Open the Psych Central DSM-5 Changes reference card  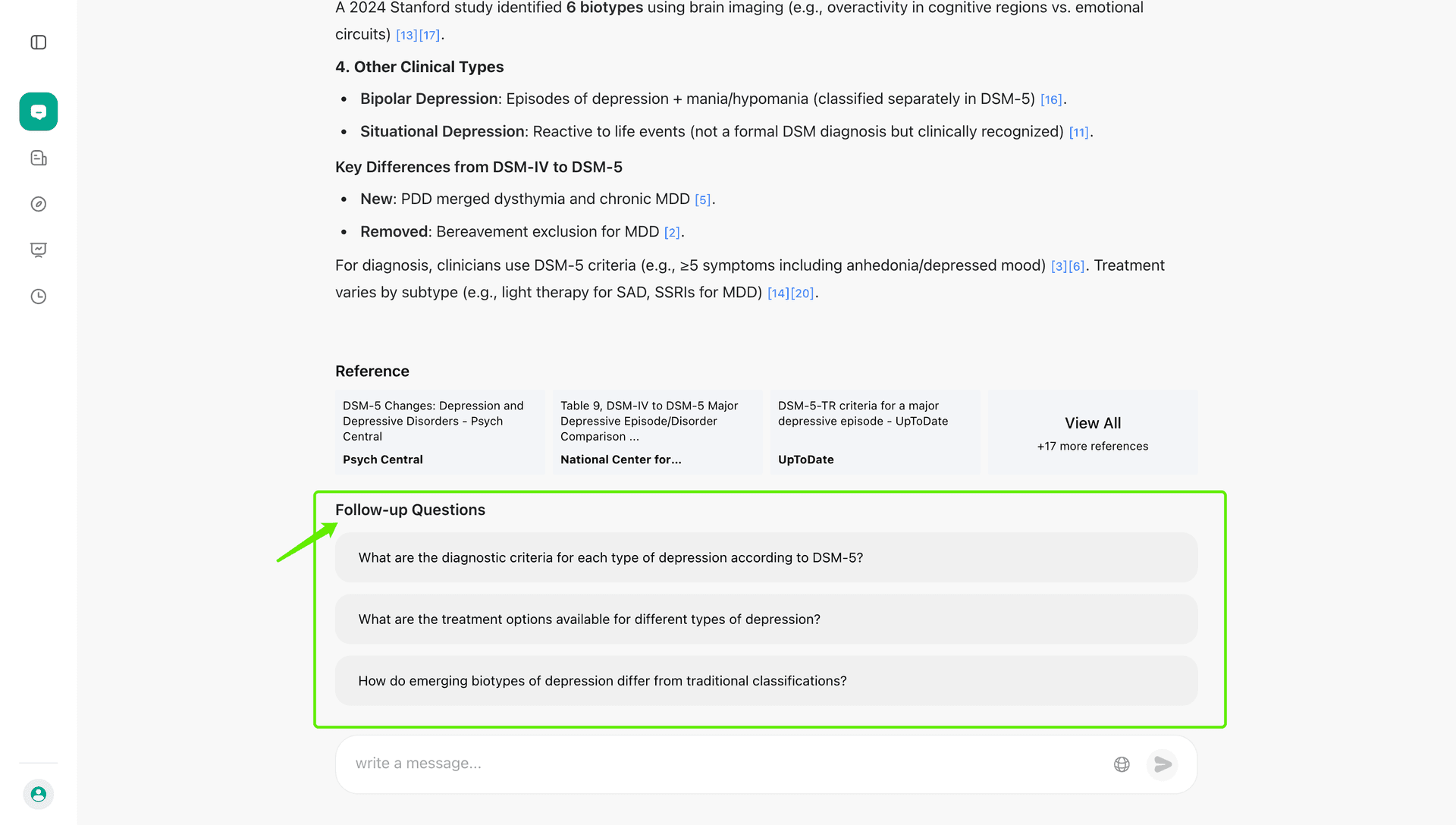pyautogui.click(x=440, y=432)
